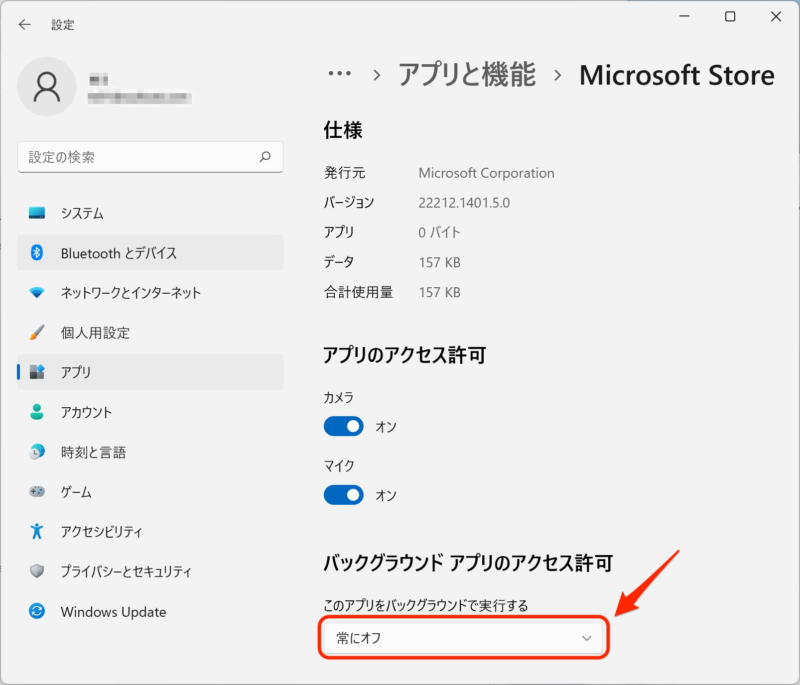Toggle the カメラ access switch off

pos(343,426)
